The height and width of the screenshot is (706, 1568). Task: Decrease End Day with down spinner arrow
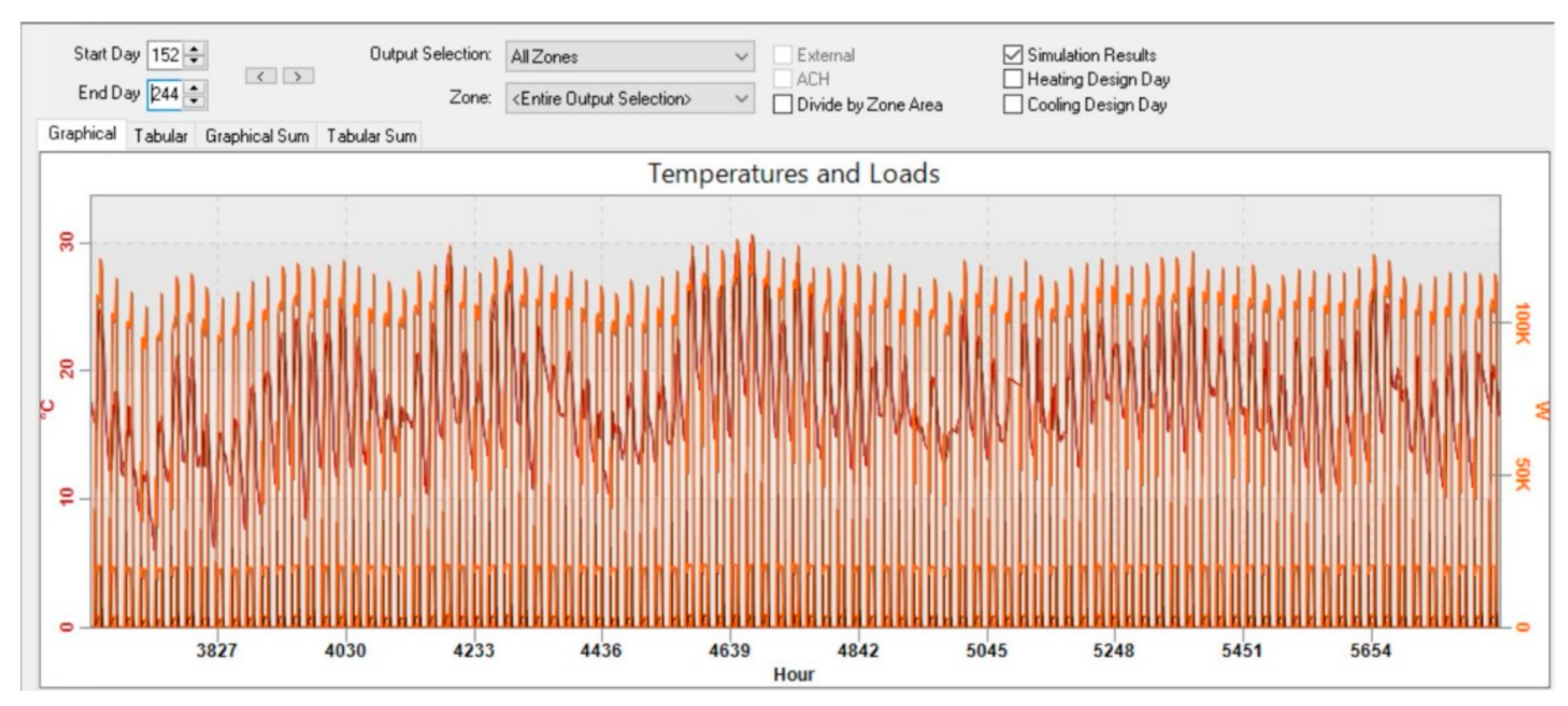click(194, 101)
